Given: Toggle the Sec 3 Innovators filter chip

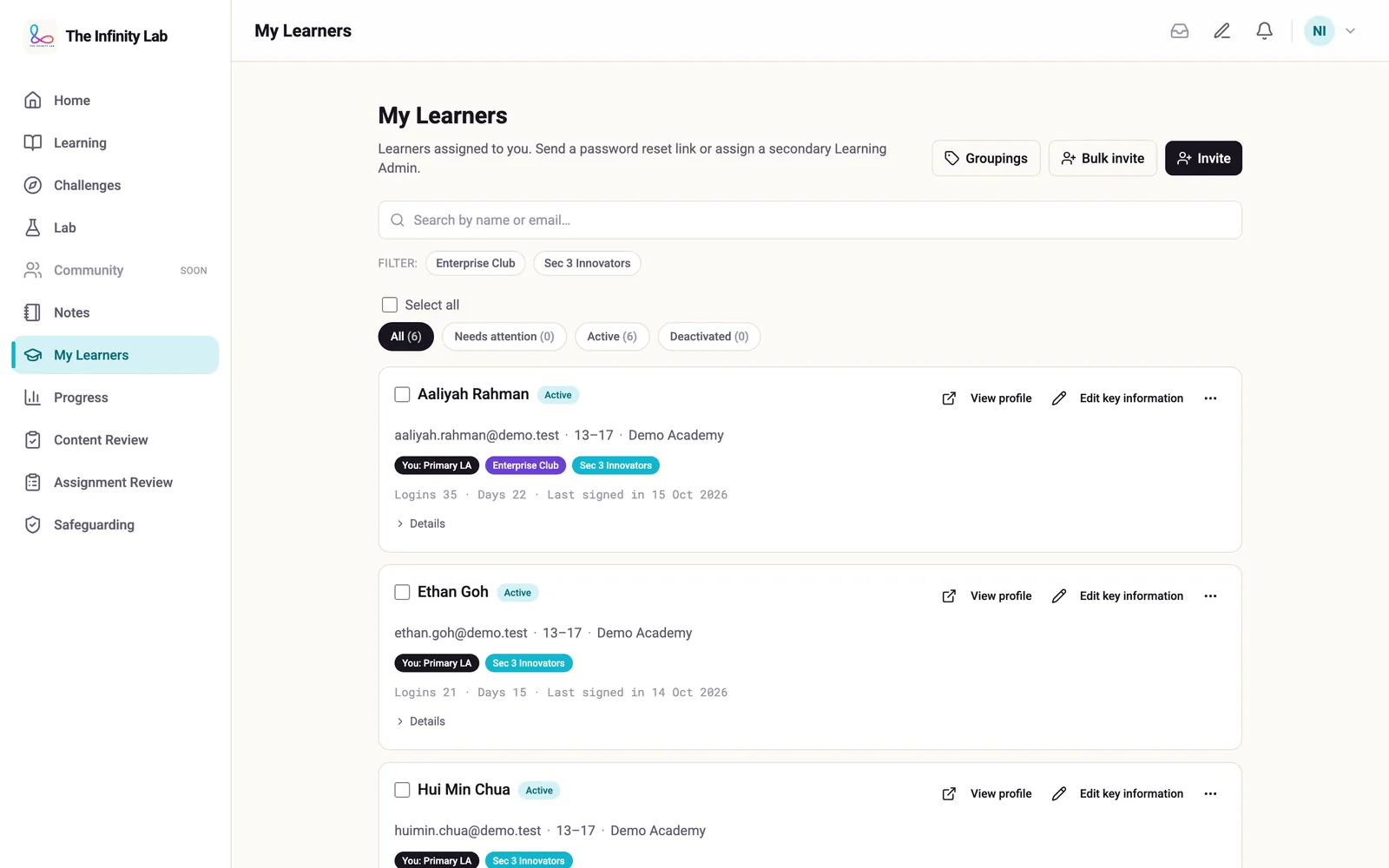Looking at the screenshot, I should point(587,263).
